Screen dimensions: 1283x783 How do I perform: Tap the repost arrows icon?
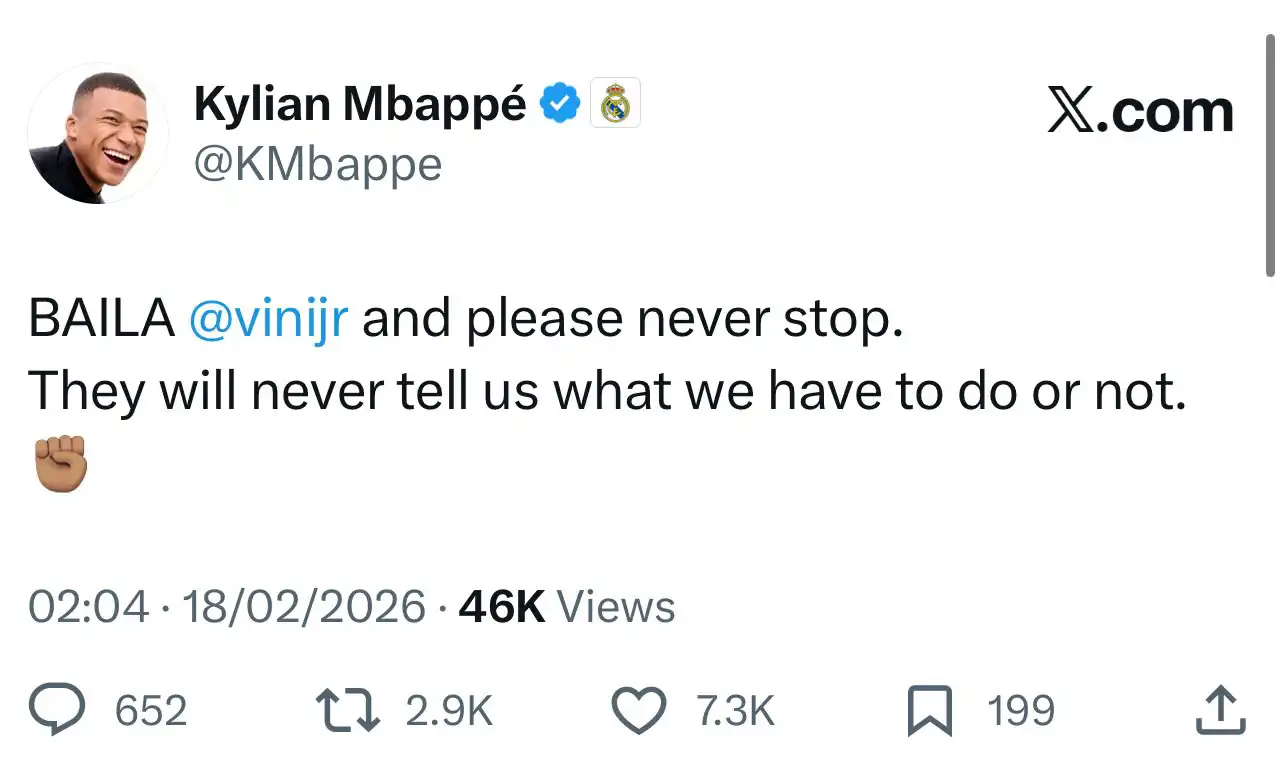click(346, 711)
